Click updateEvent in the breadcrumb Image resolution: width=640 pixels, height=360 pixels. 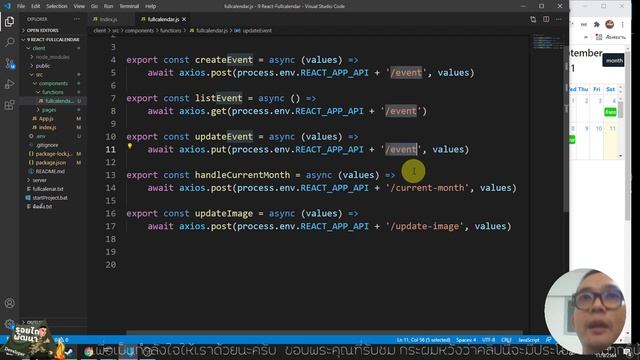click(257, 31)
